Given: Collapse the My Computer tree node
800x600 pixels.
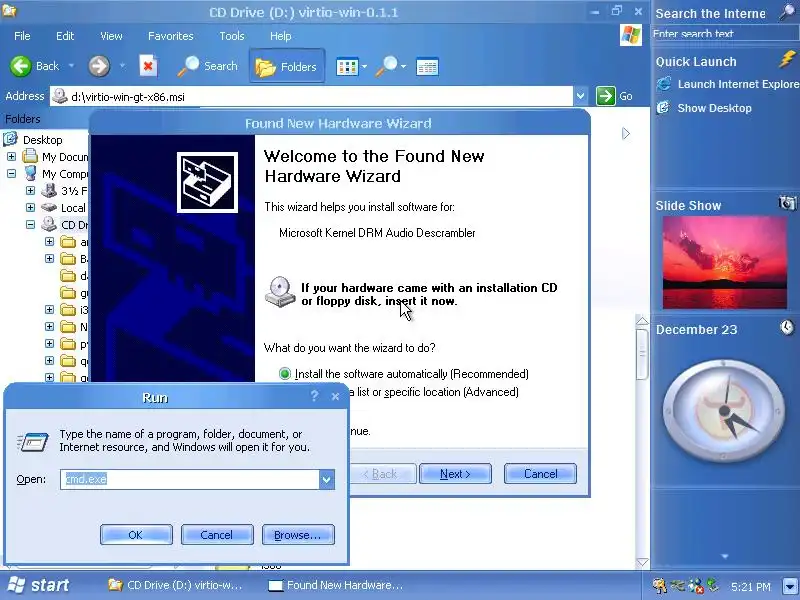Looking at the screenshot, I should 11,173.
